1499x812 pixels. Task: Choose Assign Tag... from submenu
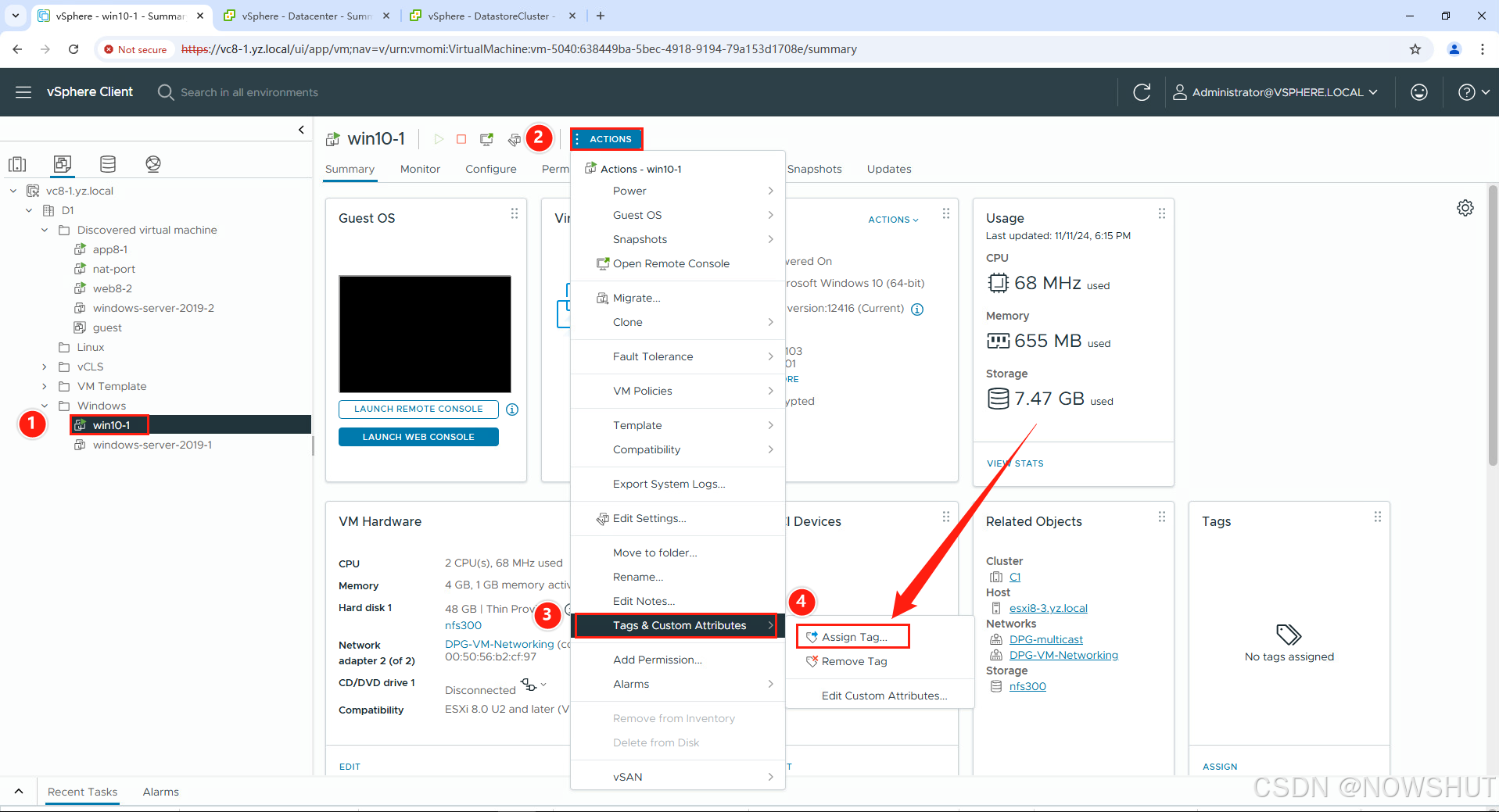tap(853, 637)
